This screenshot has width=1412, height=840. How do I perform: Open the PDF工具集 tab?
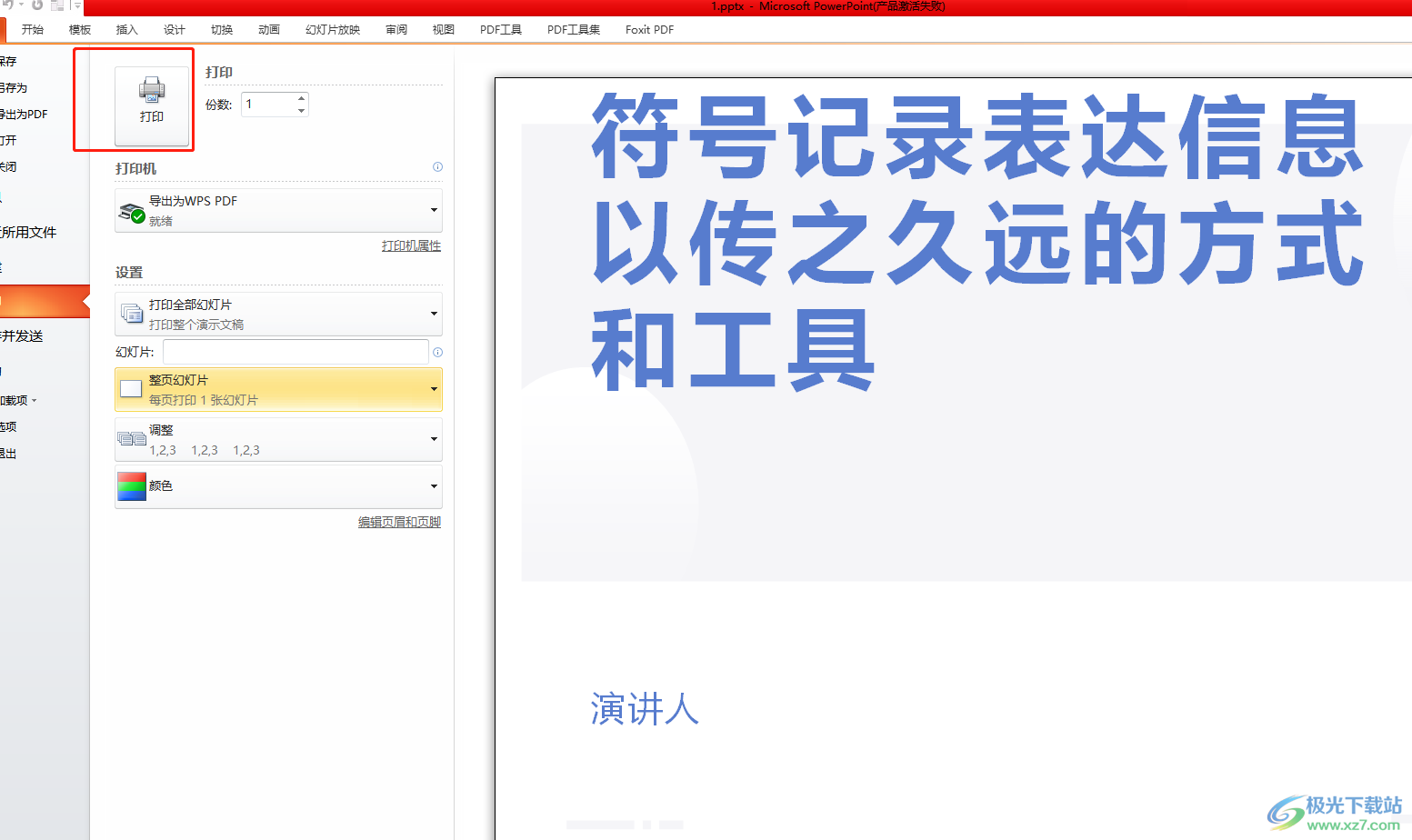pos(574,30)
